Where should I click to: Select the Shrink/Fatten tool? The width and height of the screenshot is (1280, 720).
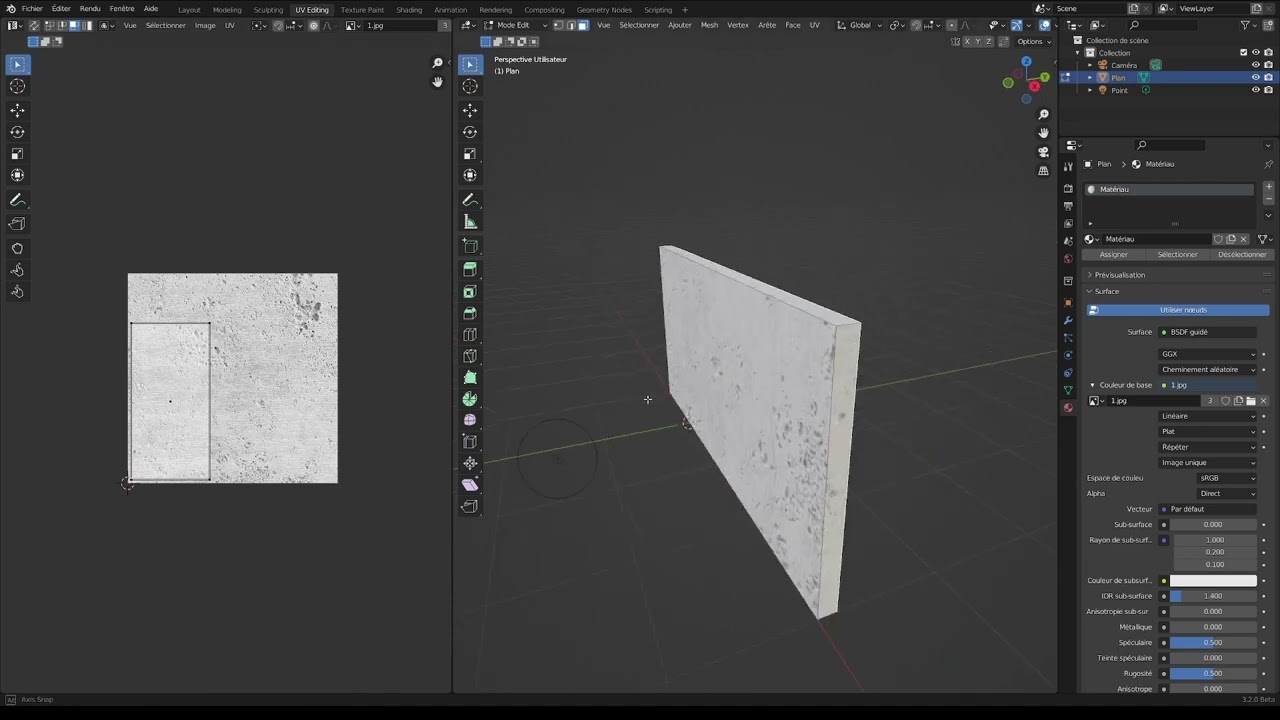tap(470, 463)
